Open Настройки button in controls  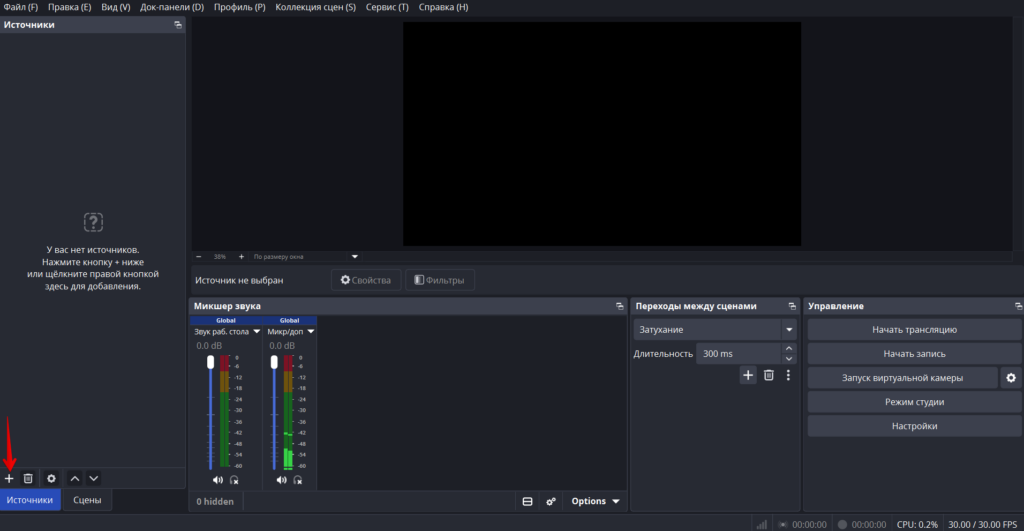tap(914, 426)
